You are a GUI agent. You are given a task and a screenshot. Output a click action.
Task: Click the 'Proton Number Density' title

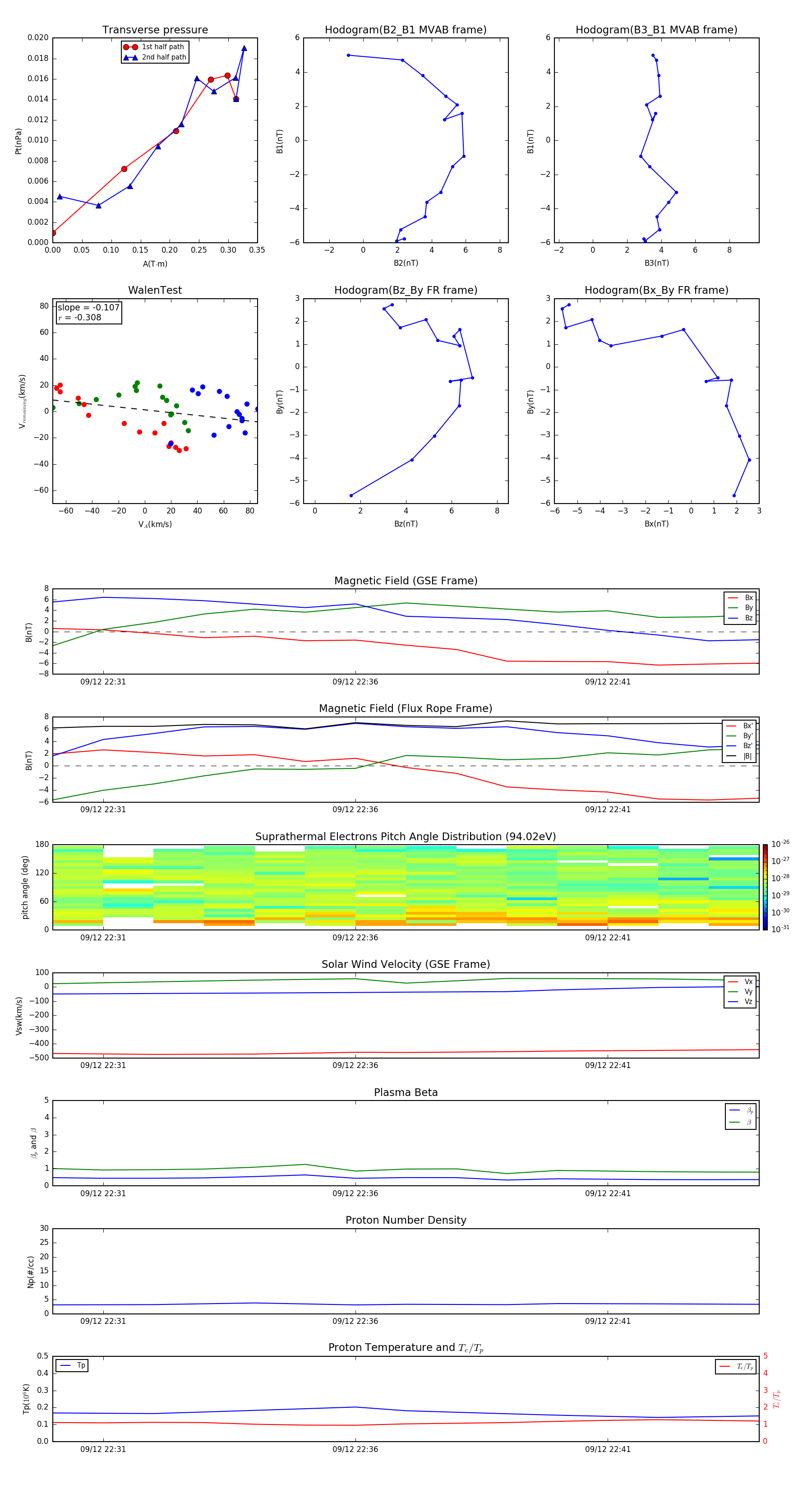406,1220
